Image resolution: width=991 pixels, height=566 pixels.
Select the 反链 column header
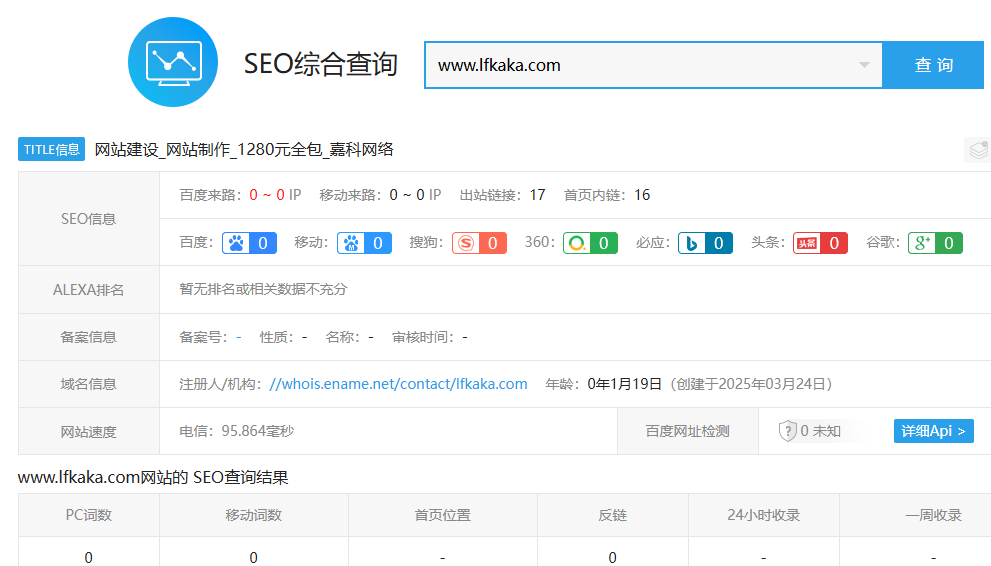click(612, 515)
